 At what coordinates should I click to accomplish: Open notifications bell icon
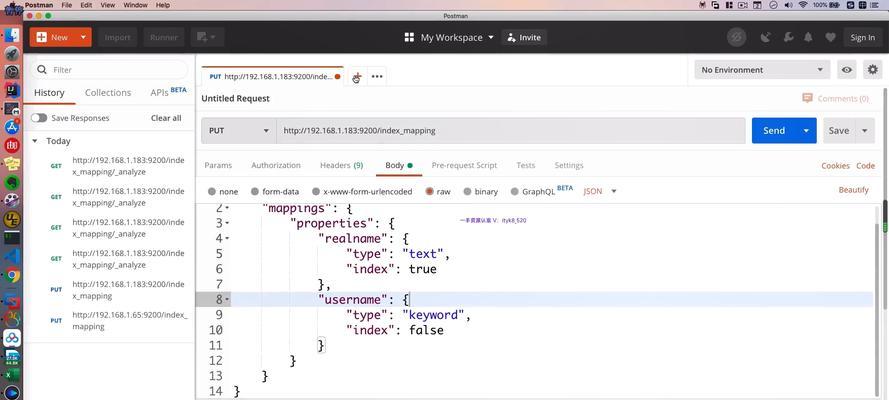pyautogui.click(x=808, y=37)
